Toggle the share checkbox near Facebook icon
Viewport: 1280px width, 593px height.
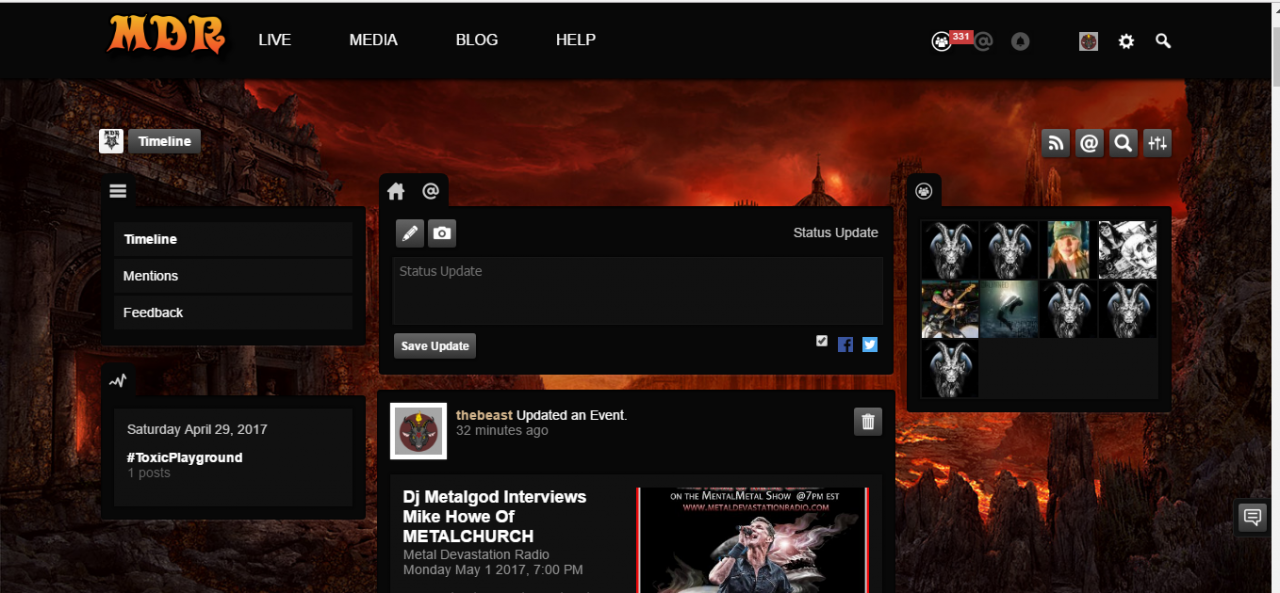(822, 341)
